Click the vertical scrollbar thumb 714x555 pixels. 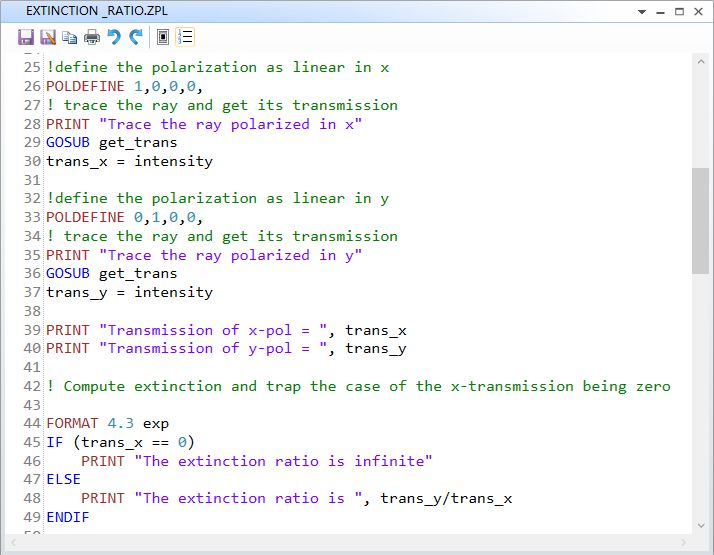click(x=700, y=220)
